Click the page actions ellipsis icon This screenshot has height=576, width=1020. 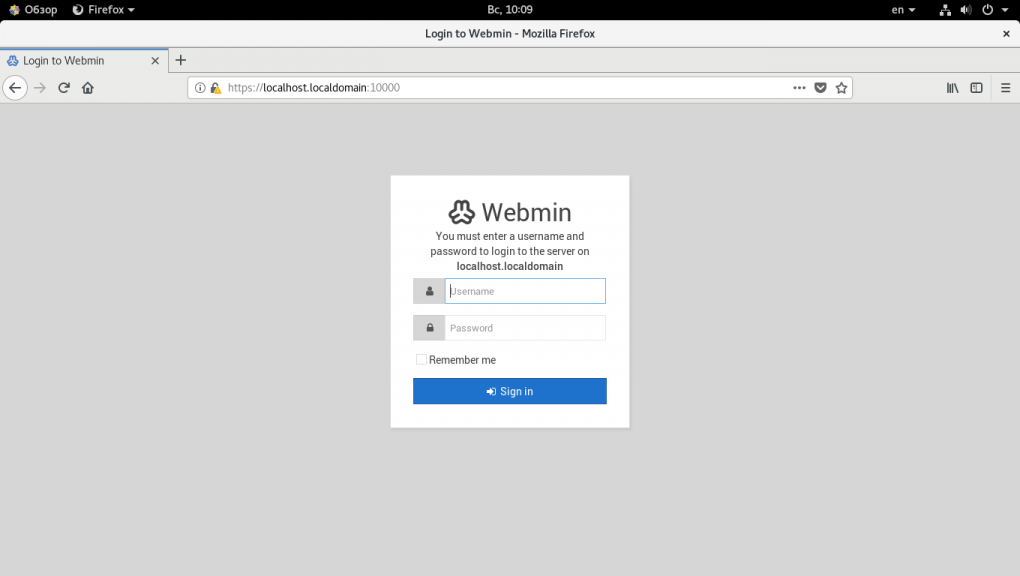[x=799, y=88]
